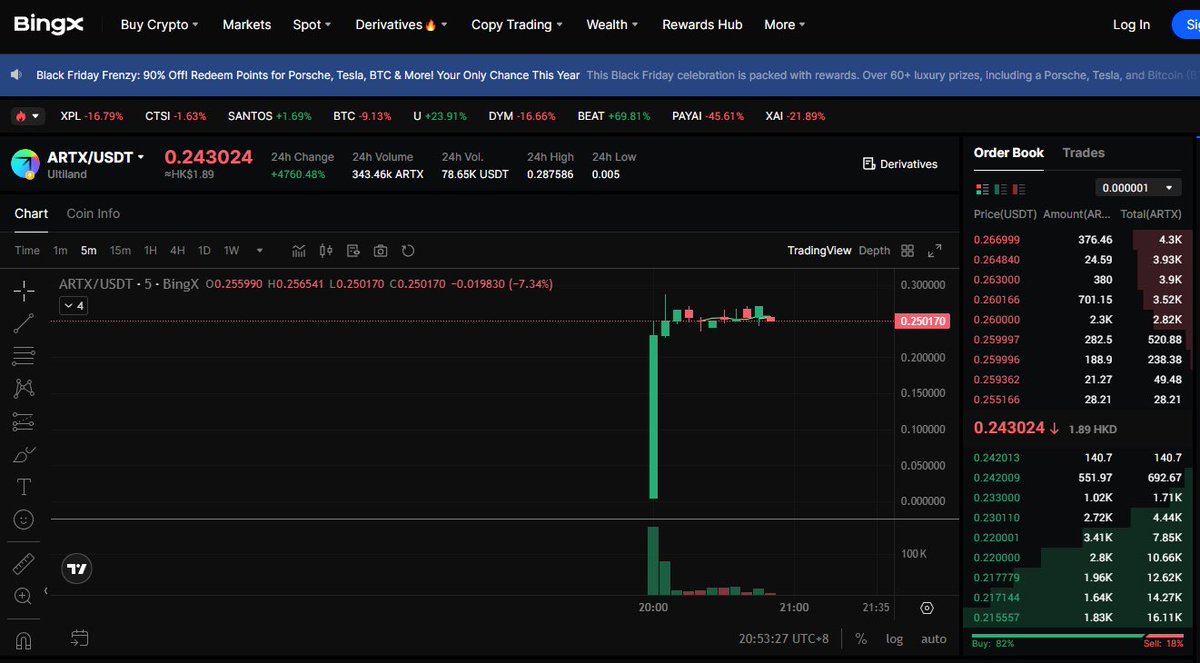Image resolution: width=1200 pixels, height=663 pixels.
Task: Show bids only order book view
Action: 1000,189
